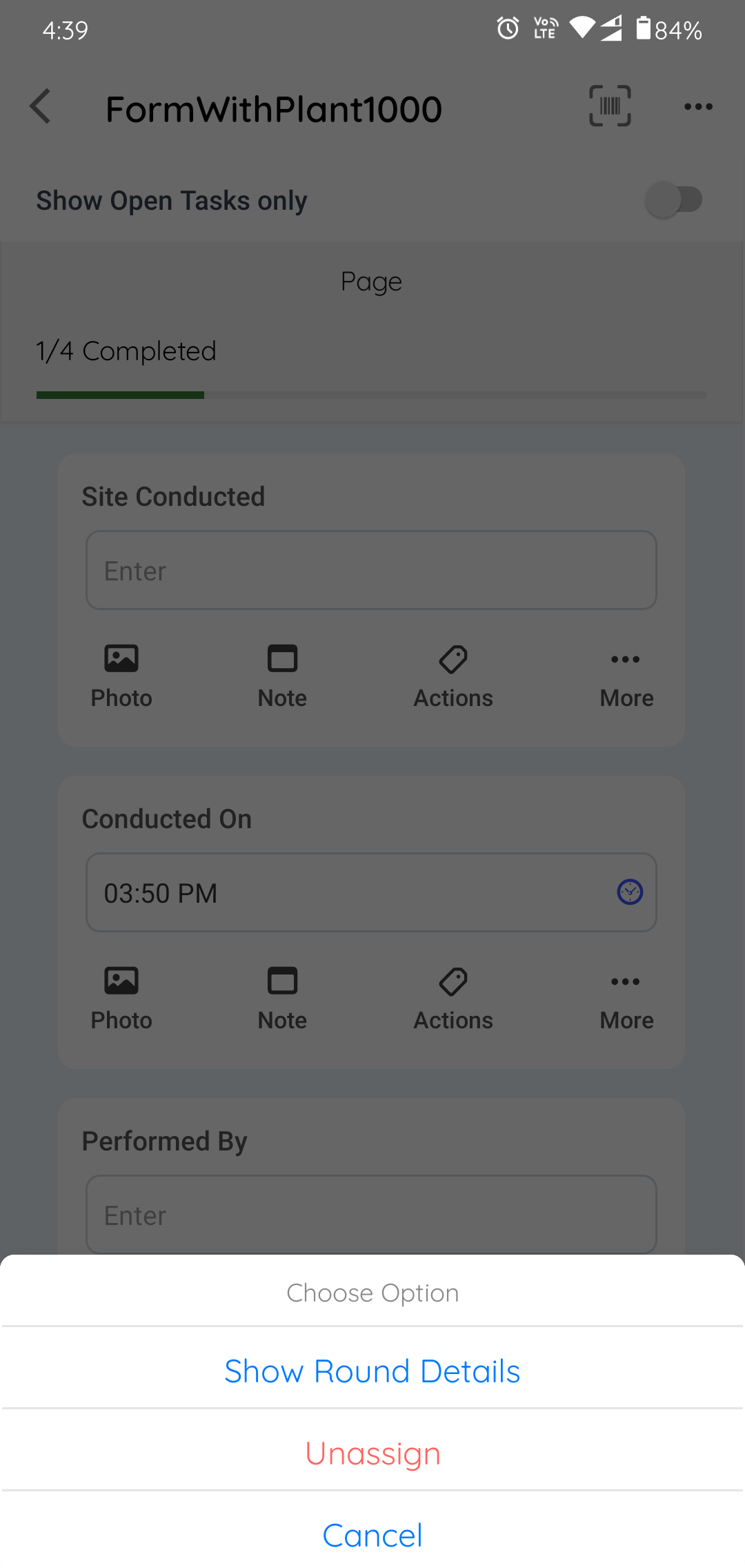
Task: Choose Unassign from the option sheet
Action: click(x=372, y=1453)
